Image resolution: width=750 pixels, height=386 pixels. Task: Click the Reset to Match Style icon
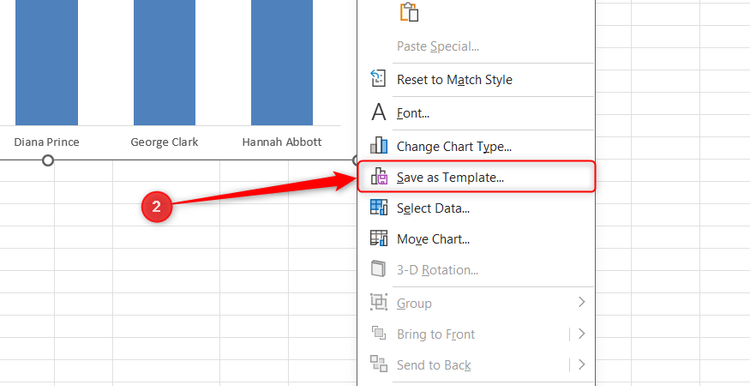(378, 78)
